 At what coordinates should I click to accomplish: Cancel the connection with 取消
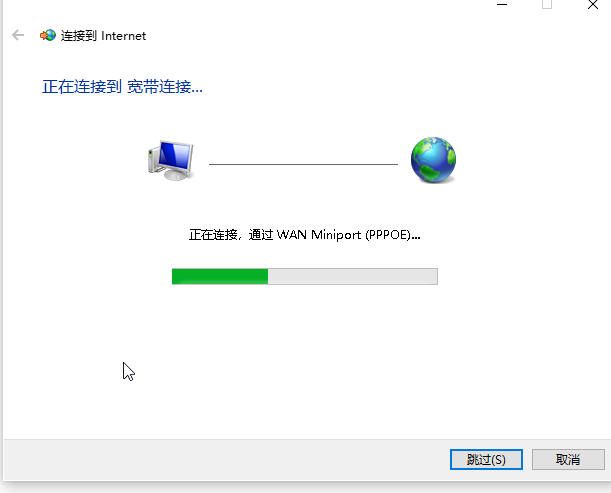coord(568,459)
